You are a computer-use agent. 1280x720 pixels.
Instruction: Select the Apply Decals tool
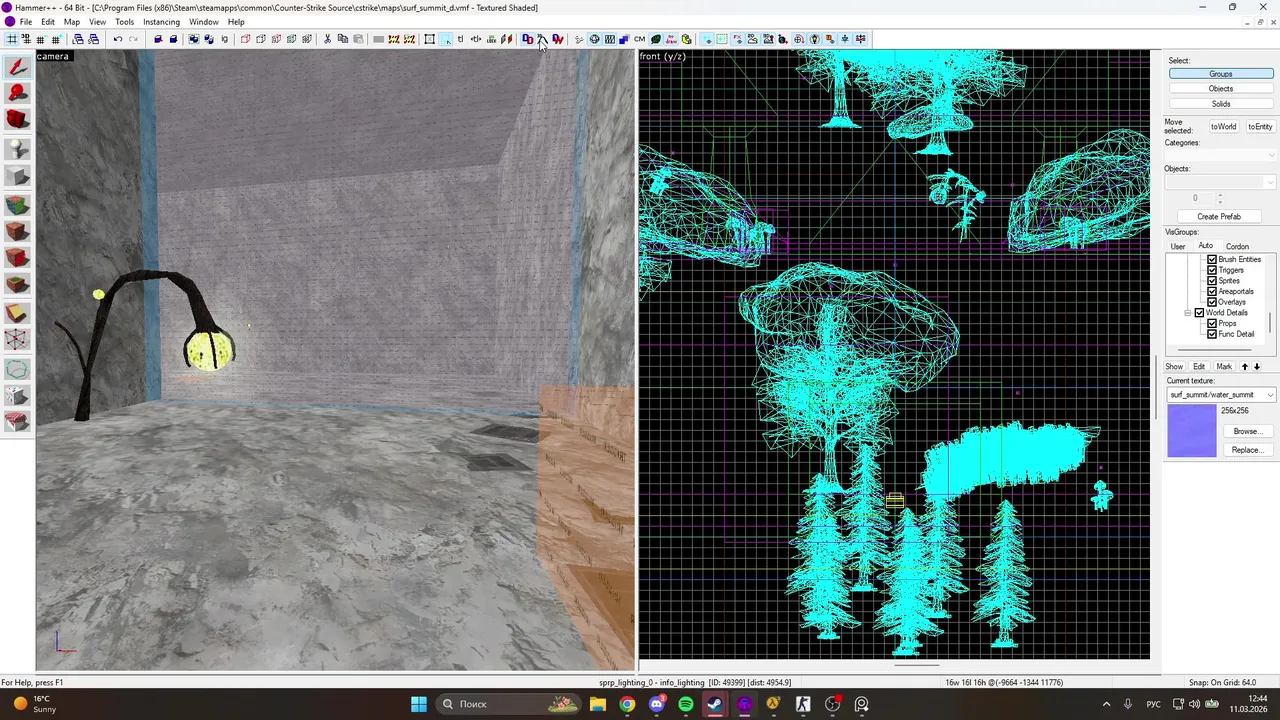(17, 258)
